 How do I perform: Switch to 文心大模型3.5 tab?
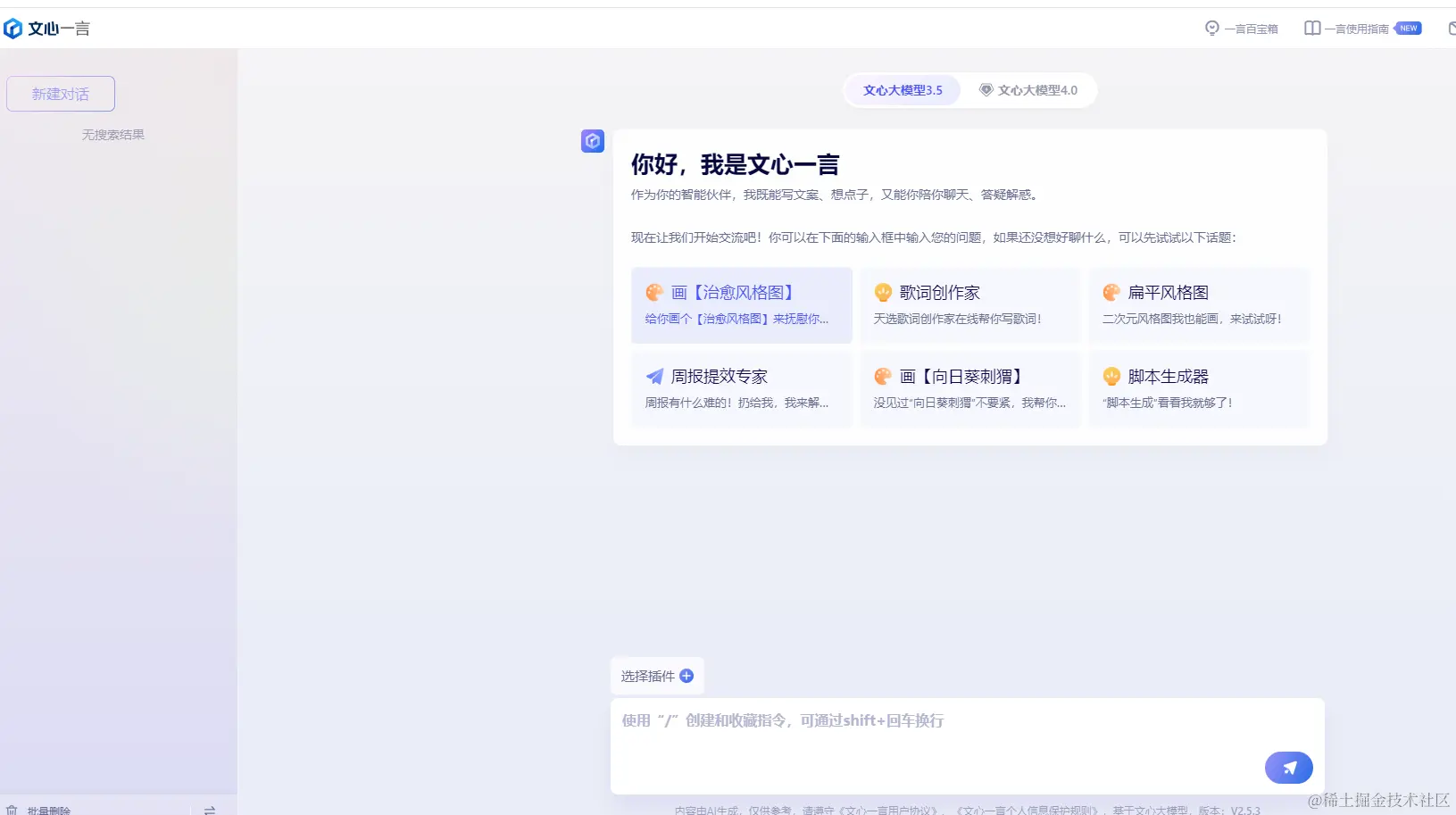tap(903, 90)
